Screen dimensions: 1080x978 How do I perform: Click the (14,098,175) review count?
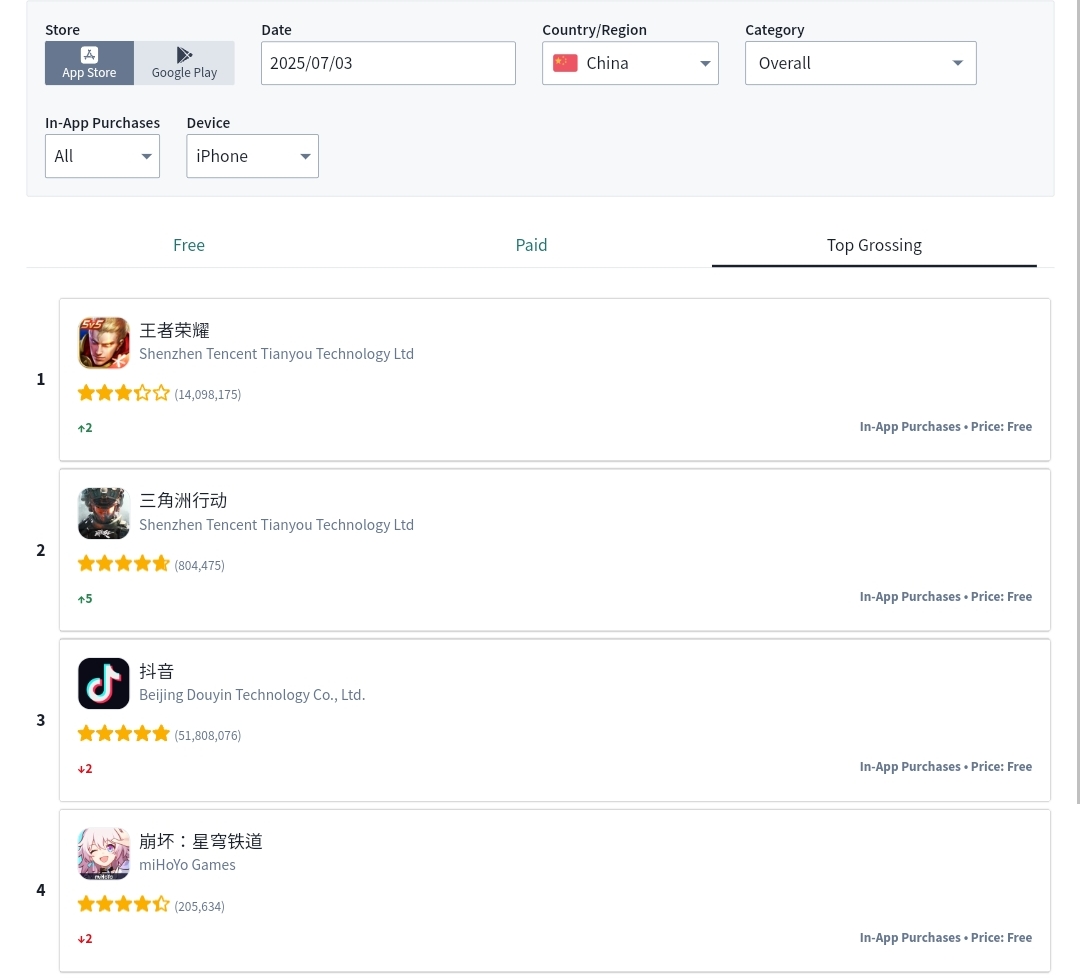[x=207, y=394]
